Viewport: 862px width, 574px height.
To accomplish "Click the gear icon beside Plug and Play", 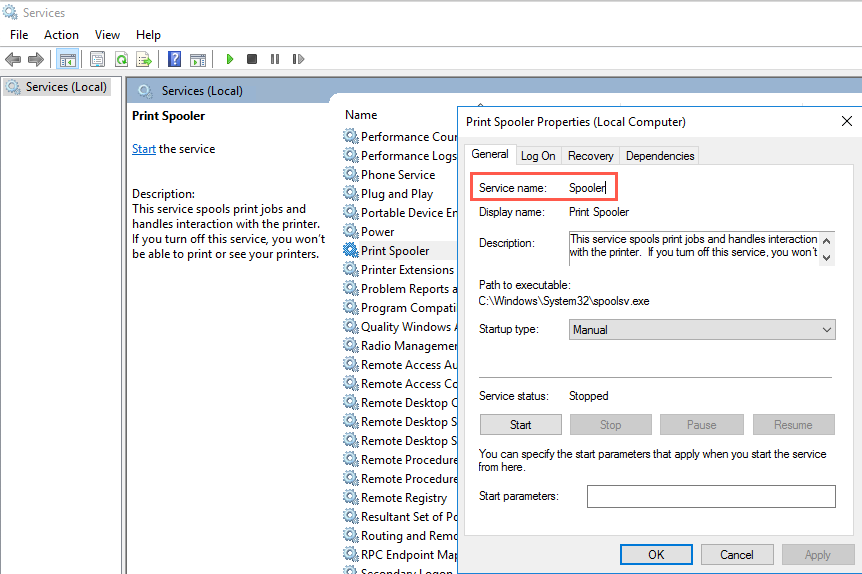I will coord(351,194).
